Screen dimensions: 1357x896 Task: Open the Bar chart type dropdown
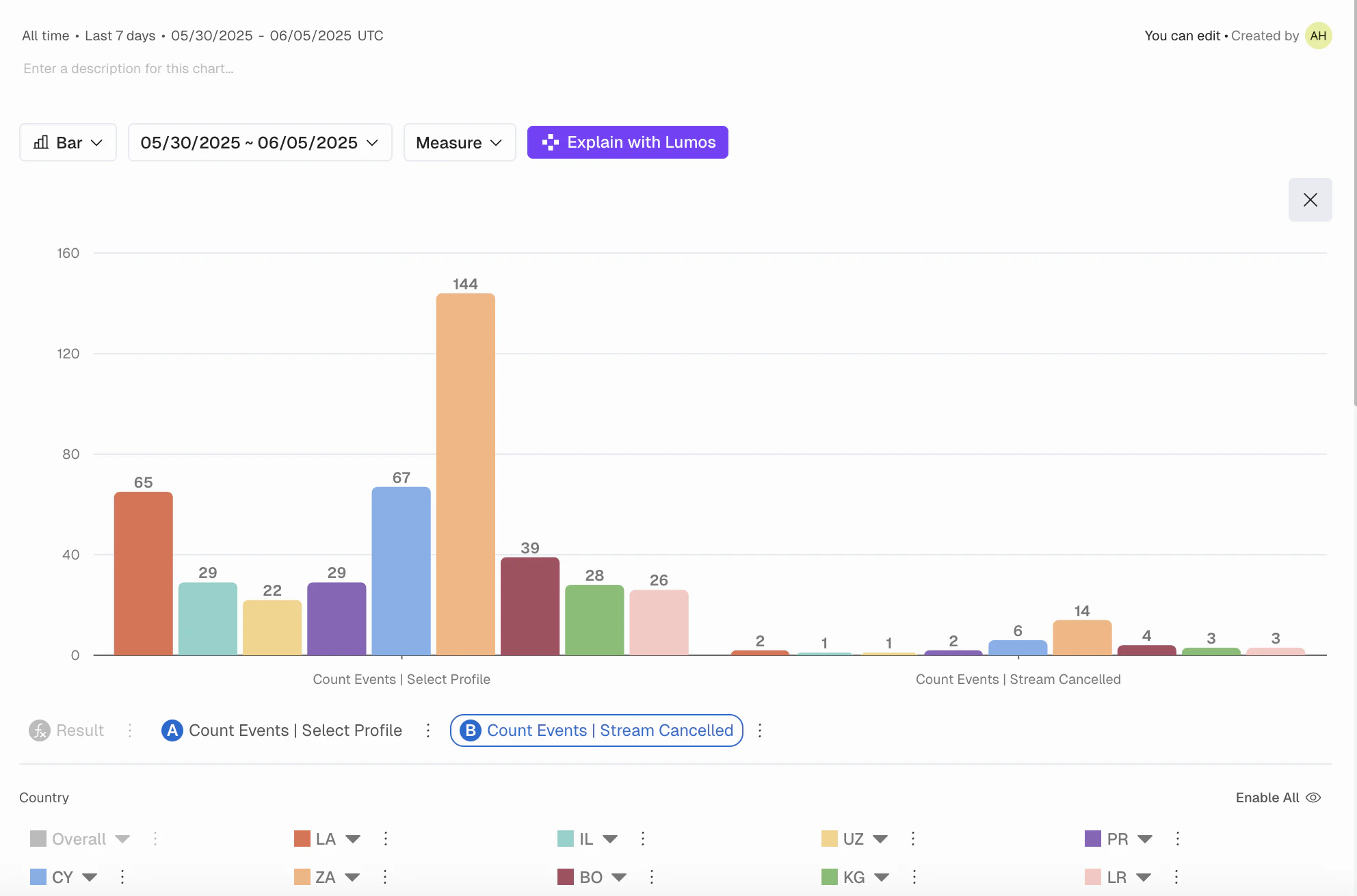(68, 142)
